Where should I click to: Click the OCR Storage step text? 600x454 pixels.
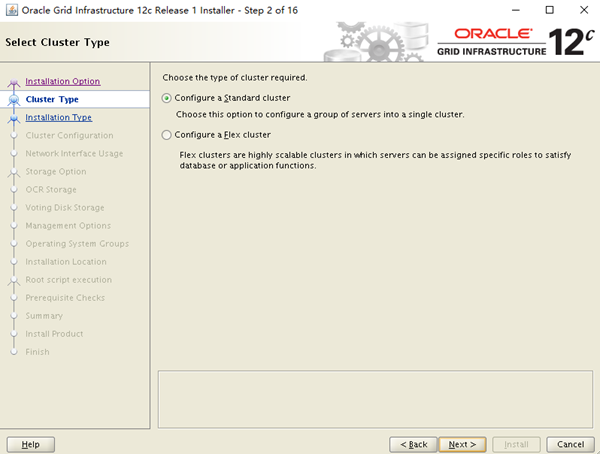pyautogui.click(x=51, y=189)
